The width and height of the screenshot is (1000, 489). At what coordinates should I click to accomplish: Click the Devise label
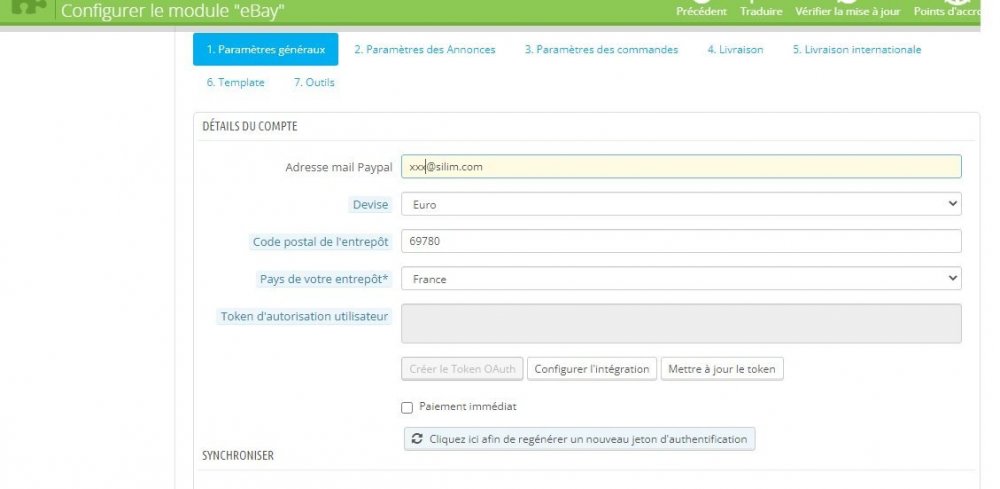371,205
